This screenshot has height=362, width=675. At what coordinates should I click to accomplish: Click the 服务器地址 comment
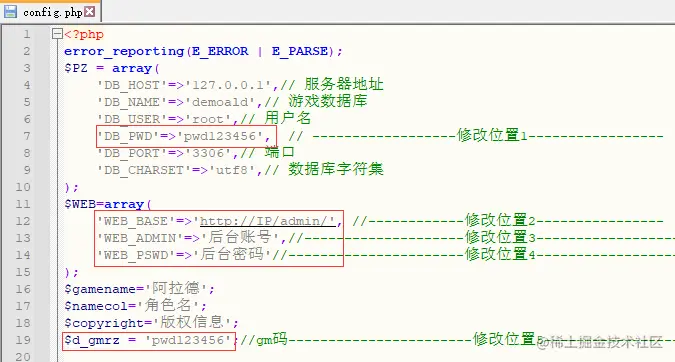[x=344, y=84]
